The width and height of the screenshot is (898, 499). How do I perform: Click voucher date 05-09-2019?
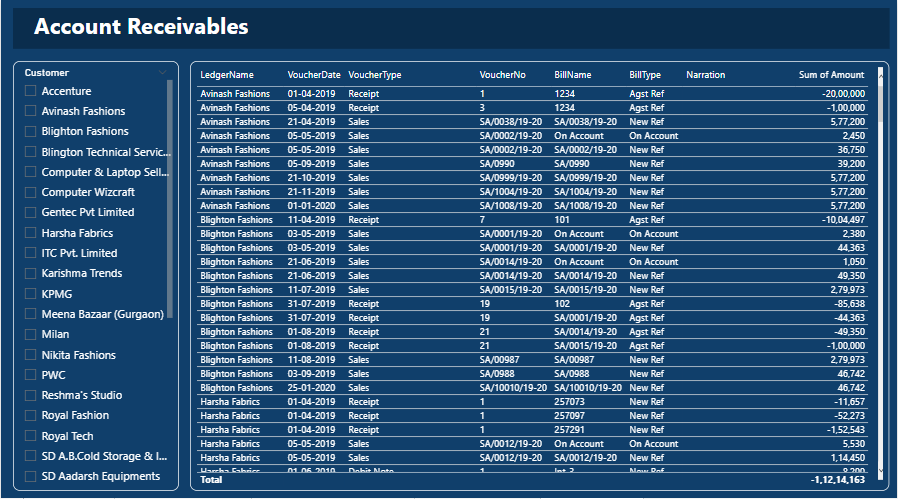tap(311, 163)
